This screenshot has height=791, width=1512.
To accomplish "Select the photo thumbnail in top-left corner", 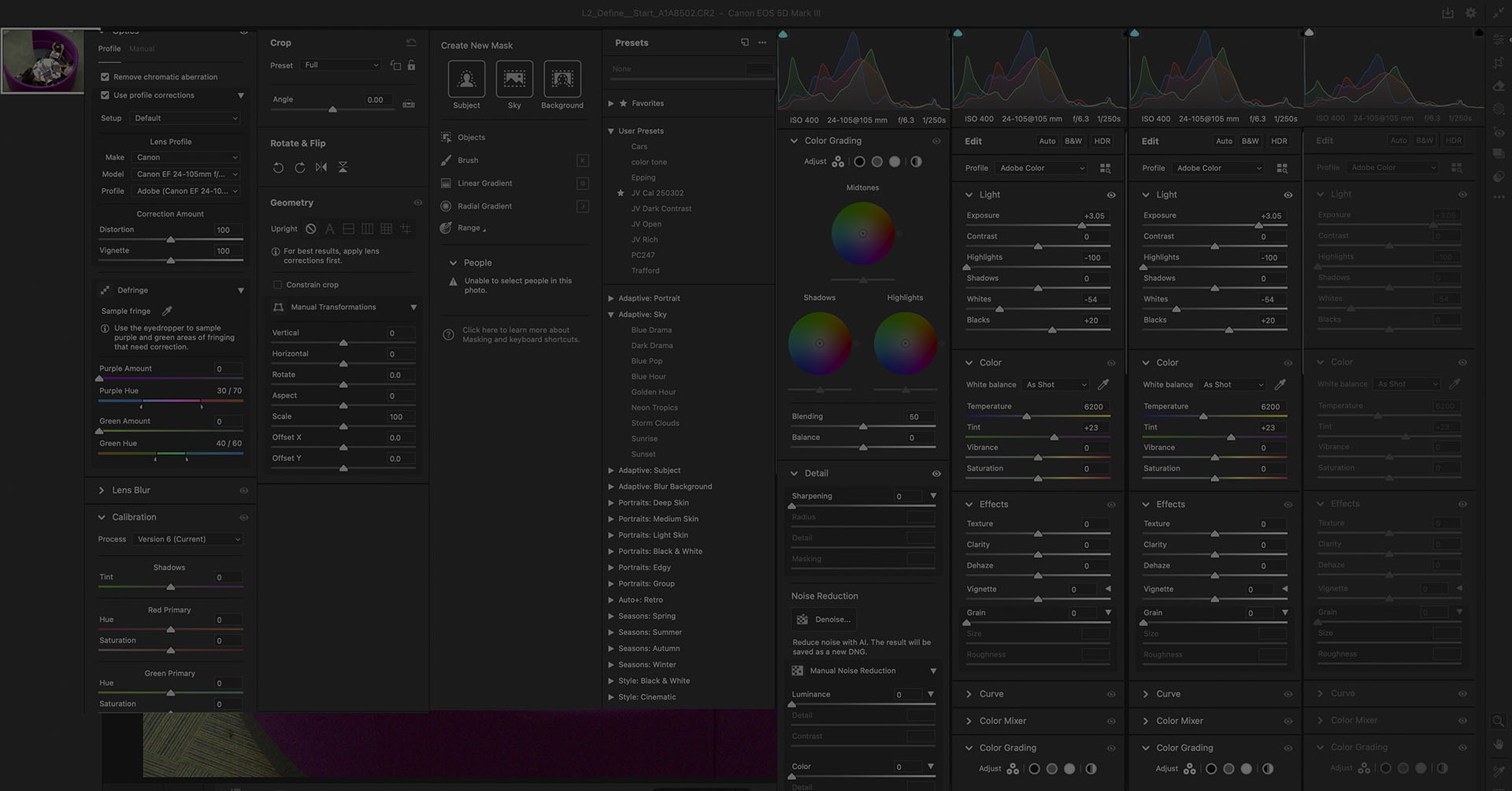I will 43,61.
